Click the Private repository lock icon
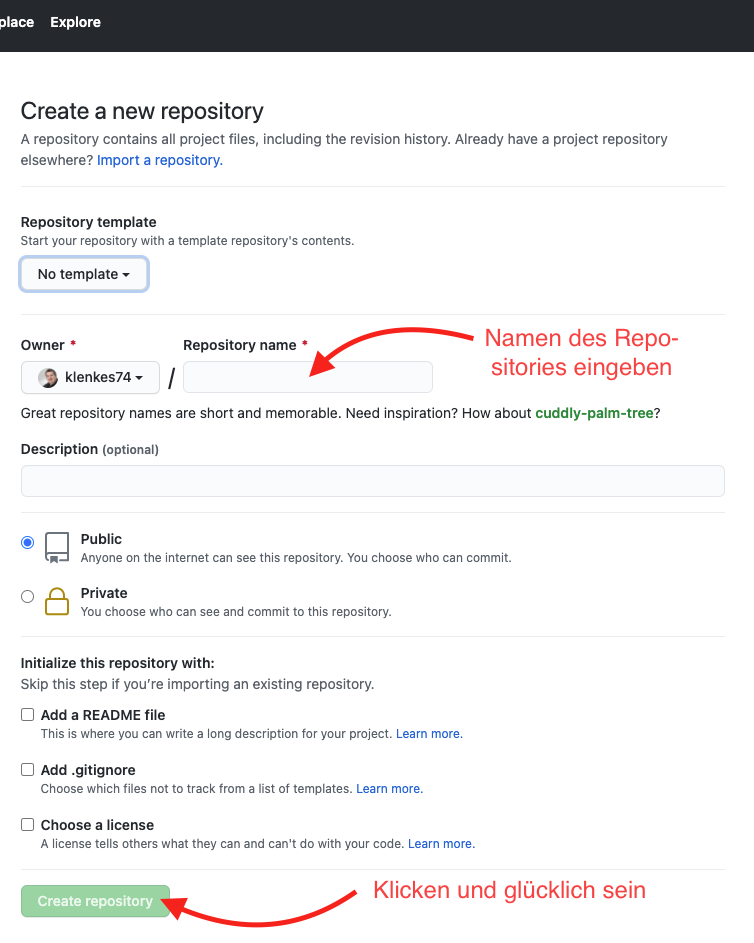This screenshot has height=943, width=754. tap(57, 601)
